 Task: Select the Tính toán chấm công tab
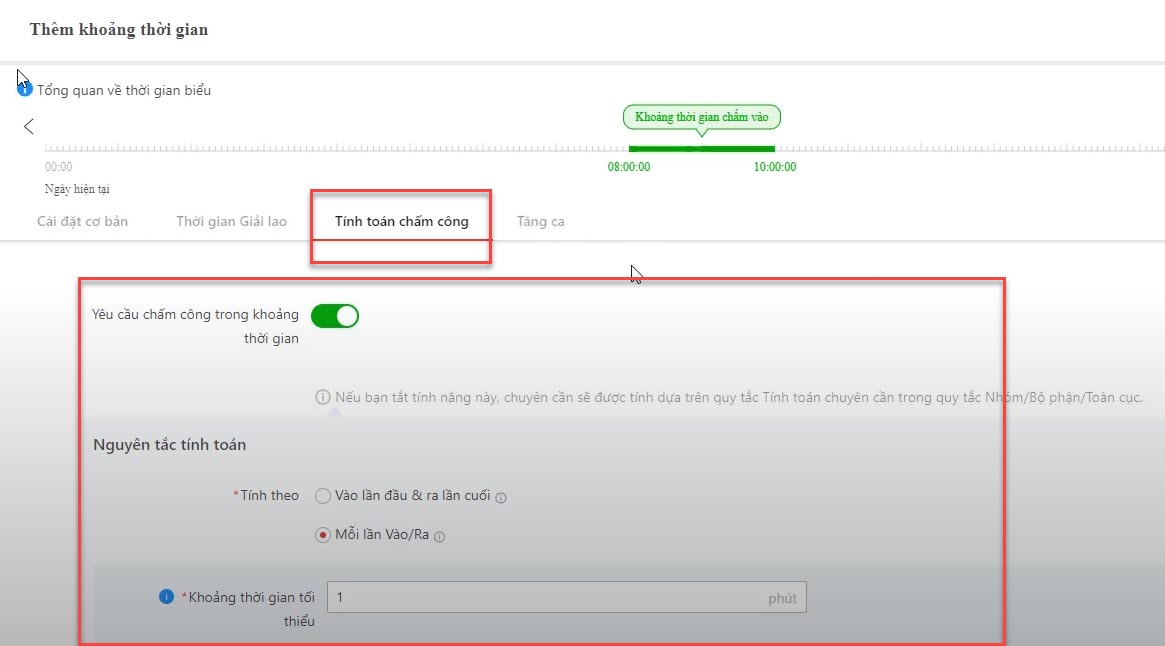401,221
